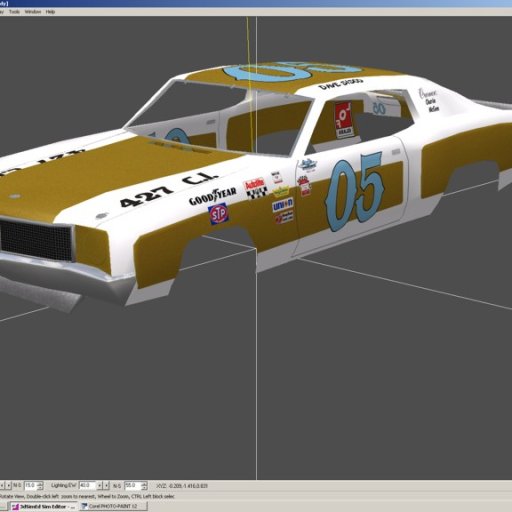
Task: Nudge Lighting E/W left with arrow button
Action: click(x=99, y=485)
